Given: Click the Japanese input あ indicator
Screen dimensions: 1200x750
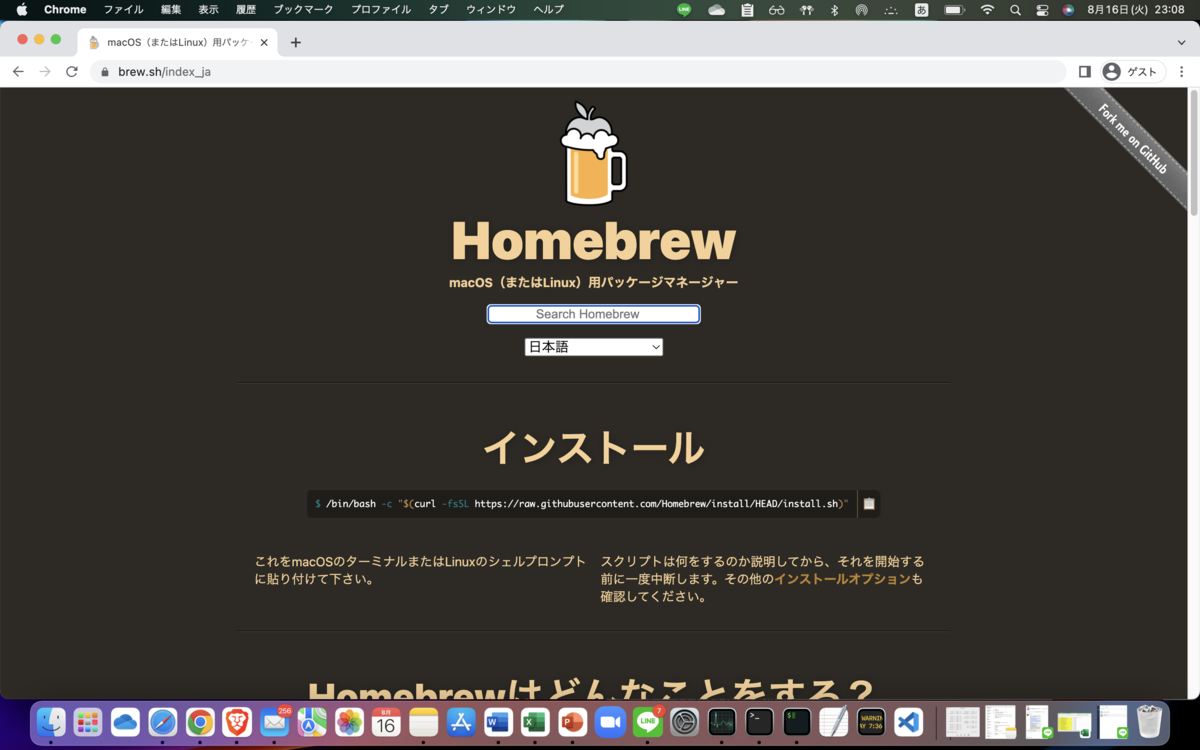Looking at the screenshot, I should click(x=921, y=10).
